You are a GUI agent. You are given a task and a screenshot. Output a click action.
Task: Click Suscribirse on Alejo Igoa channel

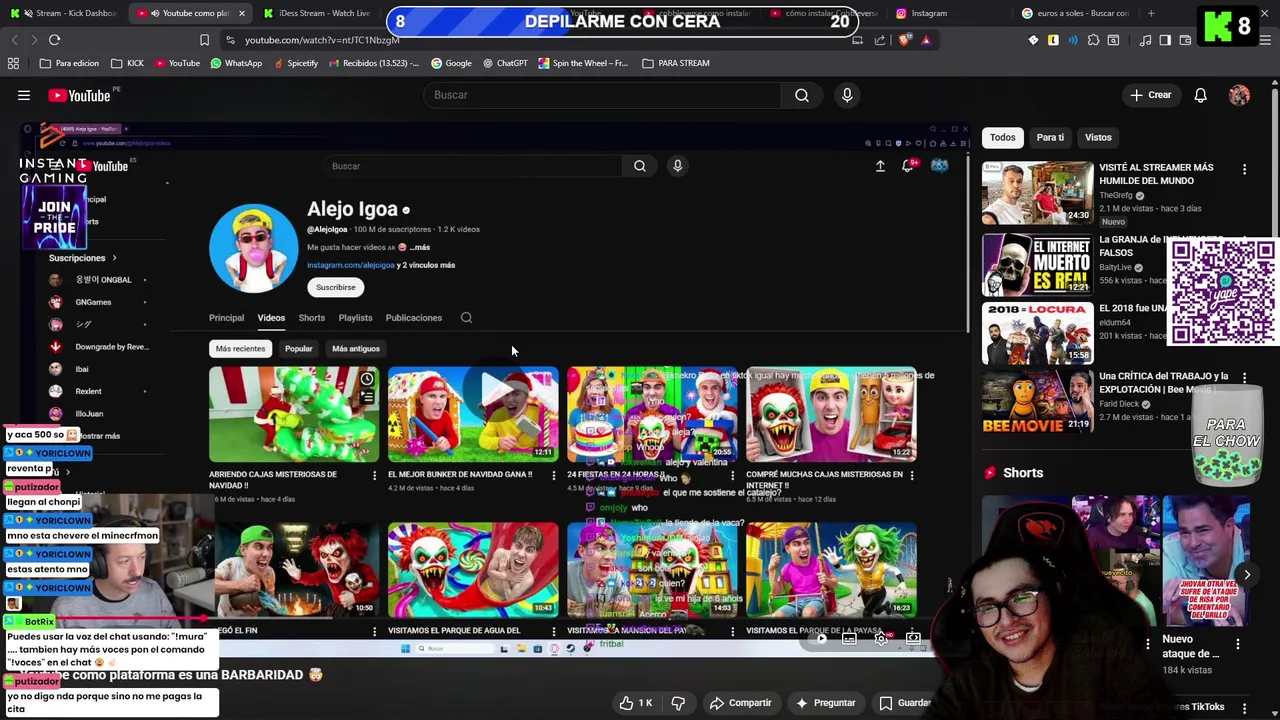(x=336, y=287)
